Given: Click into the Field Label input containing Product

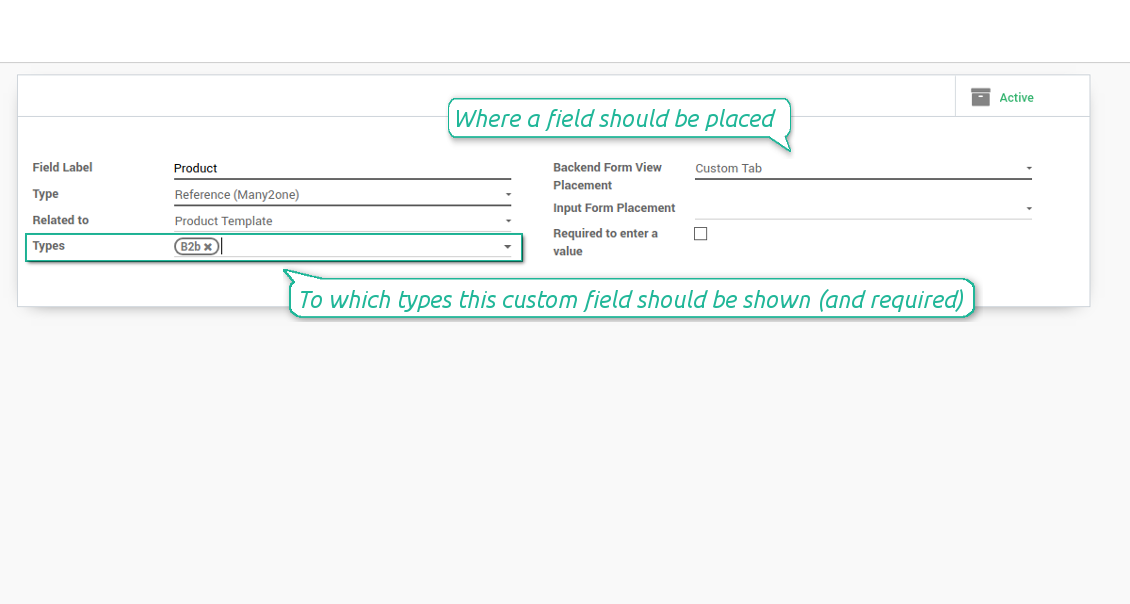Looking at the screenshot, I should coord(342,169).
